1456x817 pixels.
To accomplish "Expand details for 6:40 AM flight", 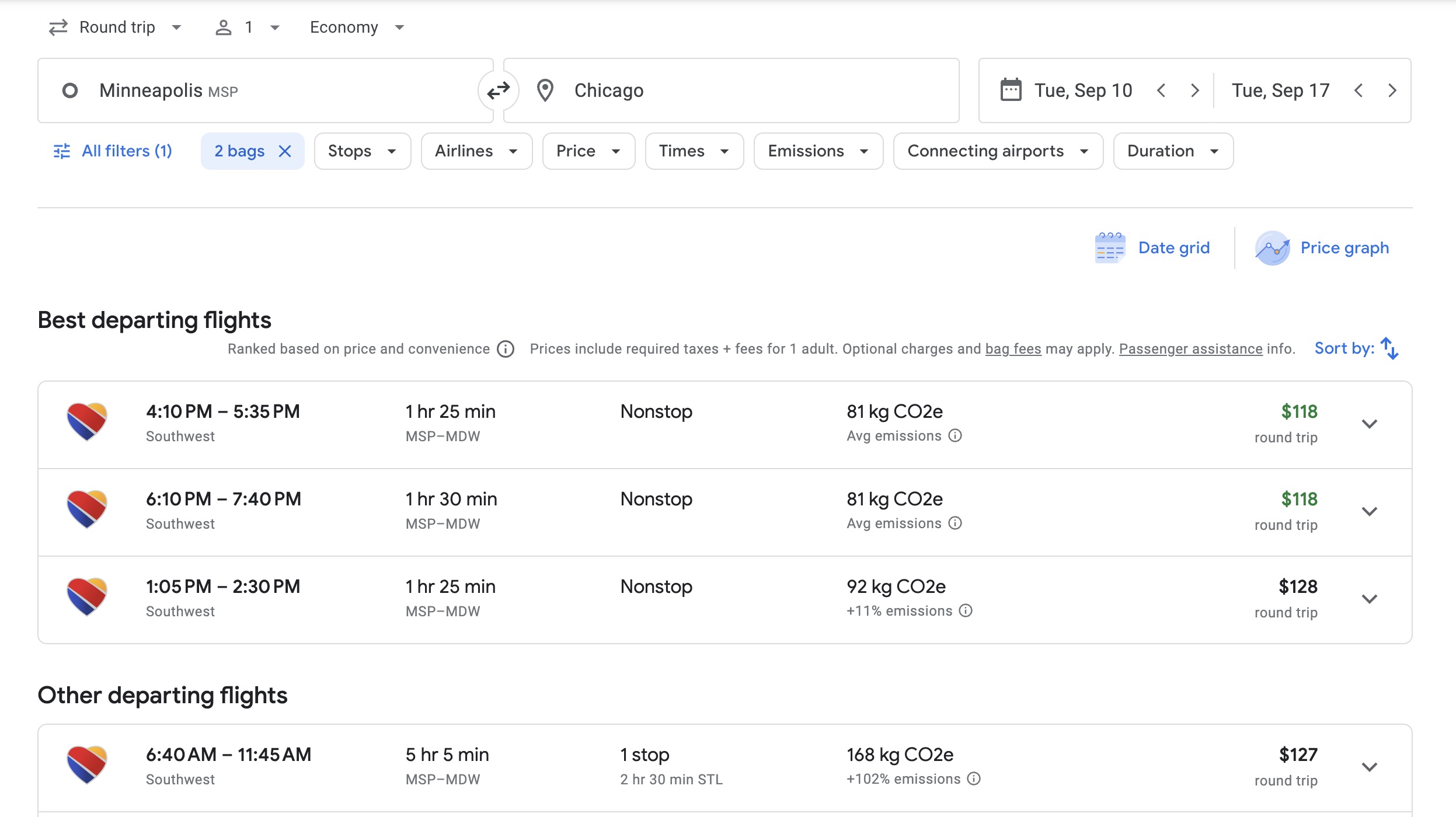I will pos(1370,767).
